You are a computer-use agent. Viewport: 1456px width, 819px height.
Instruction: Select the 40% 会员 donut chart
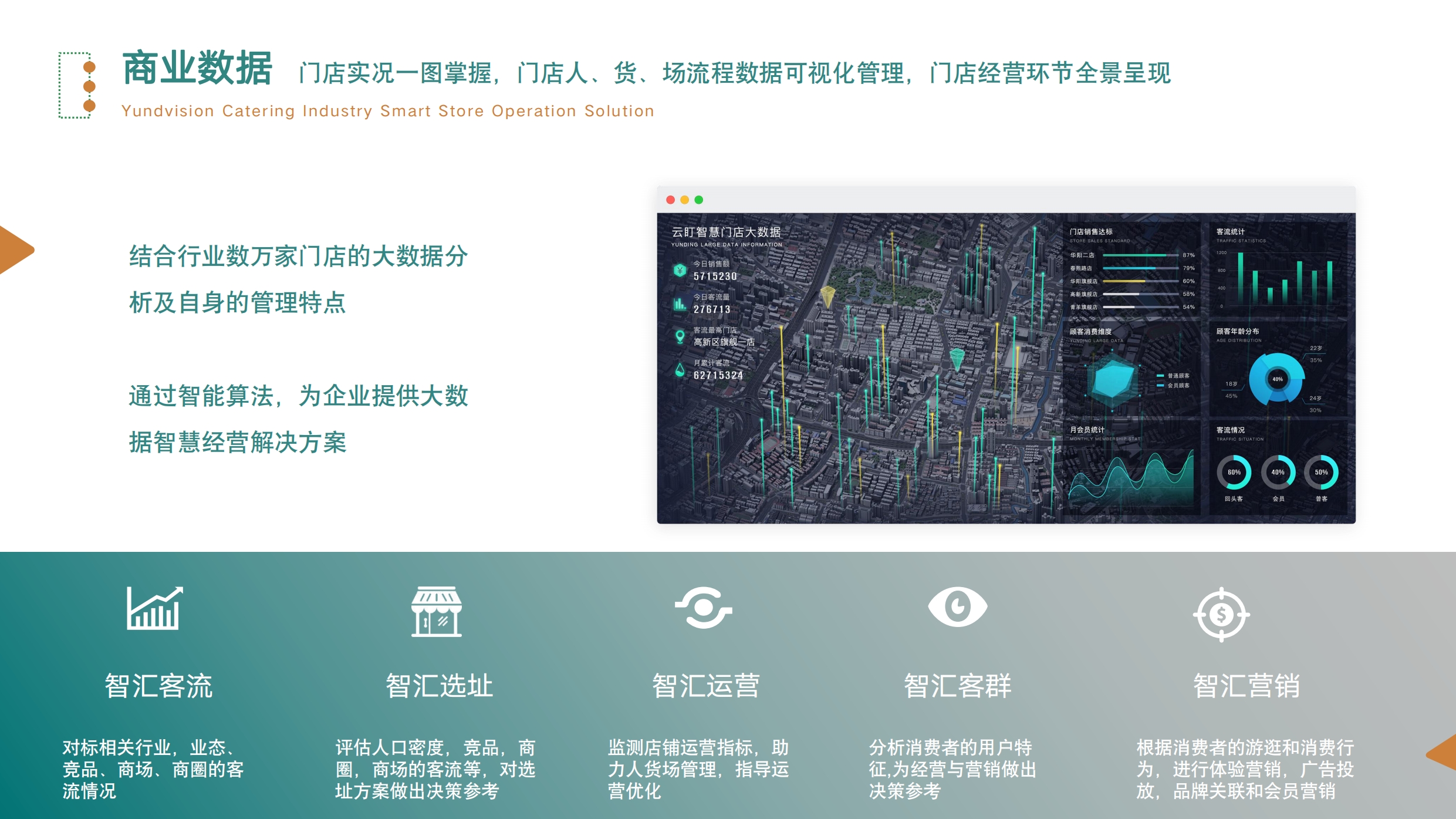pos(1278,472)
